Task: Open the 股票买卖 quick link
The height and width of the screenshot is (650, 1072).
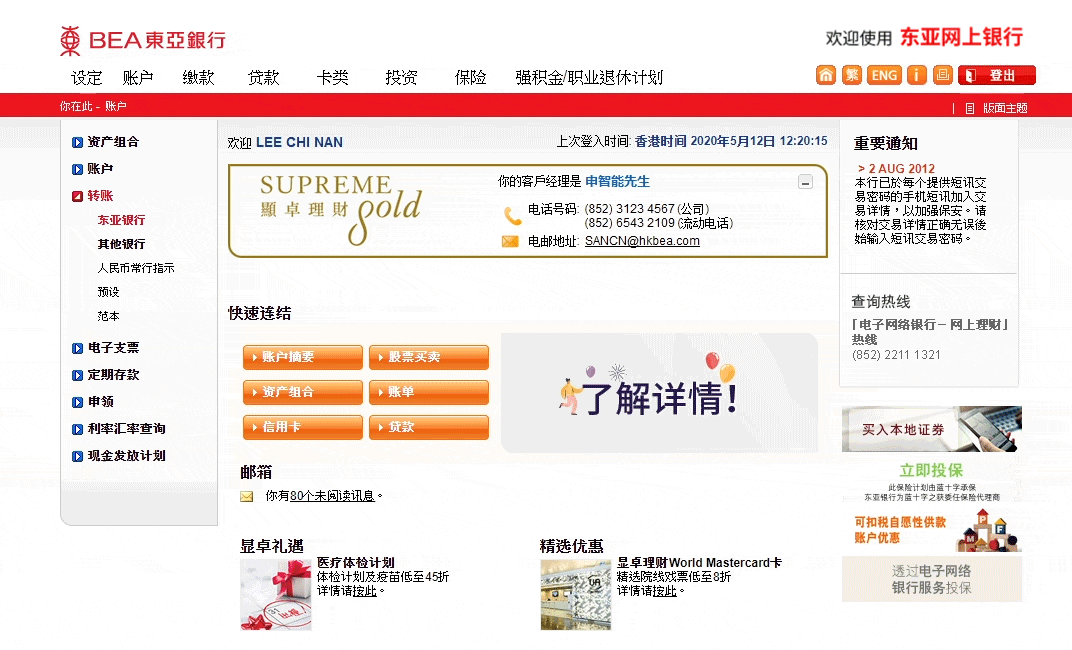Action: pos(429,357)
